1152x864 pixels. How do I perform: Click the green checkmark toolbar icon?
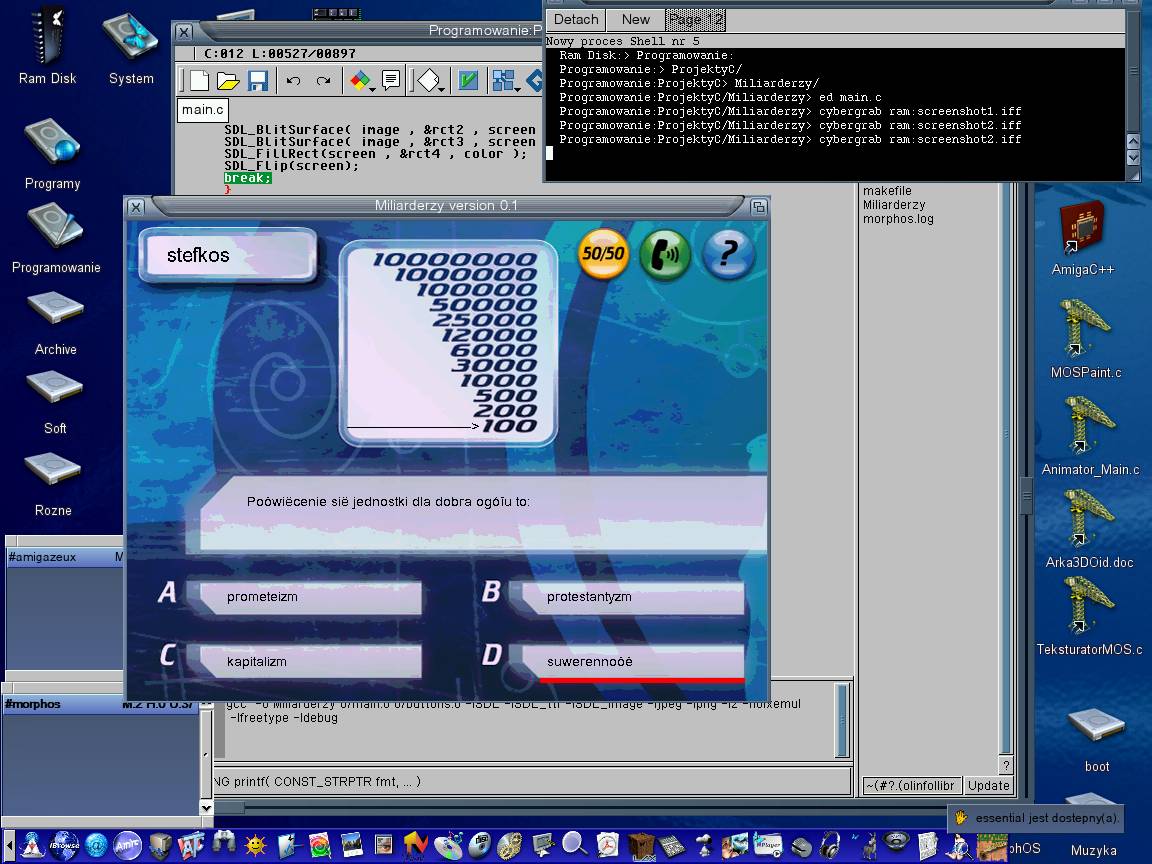(x=468, y=80)
